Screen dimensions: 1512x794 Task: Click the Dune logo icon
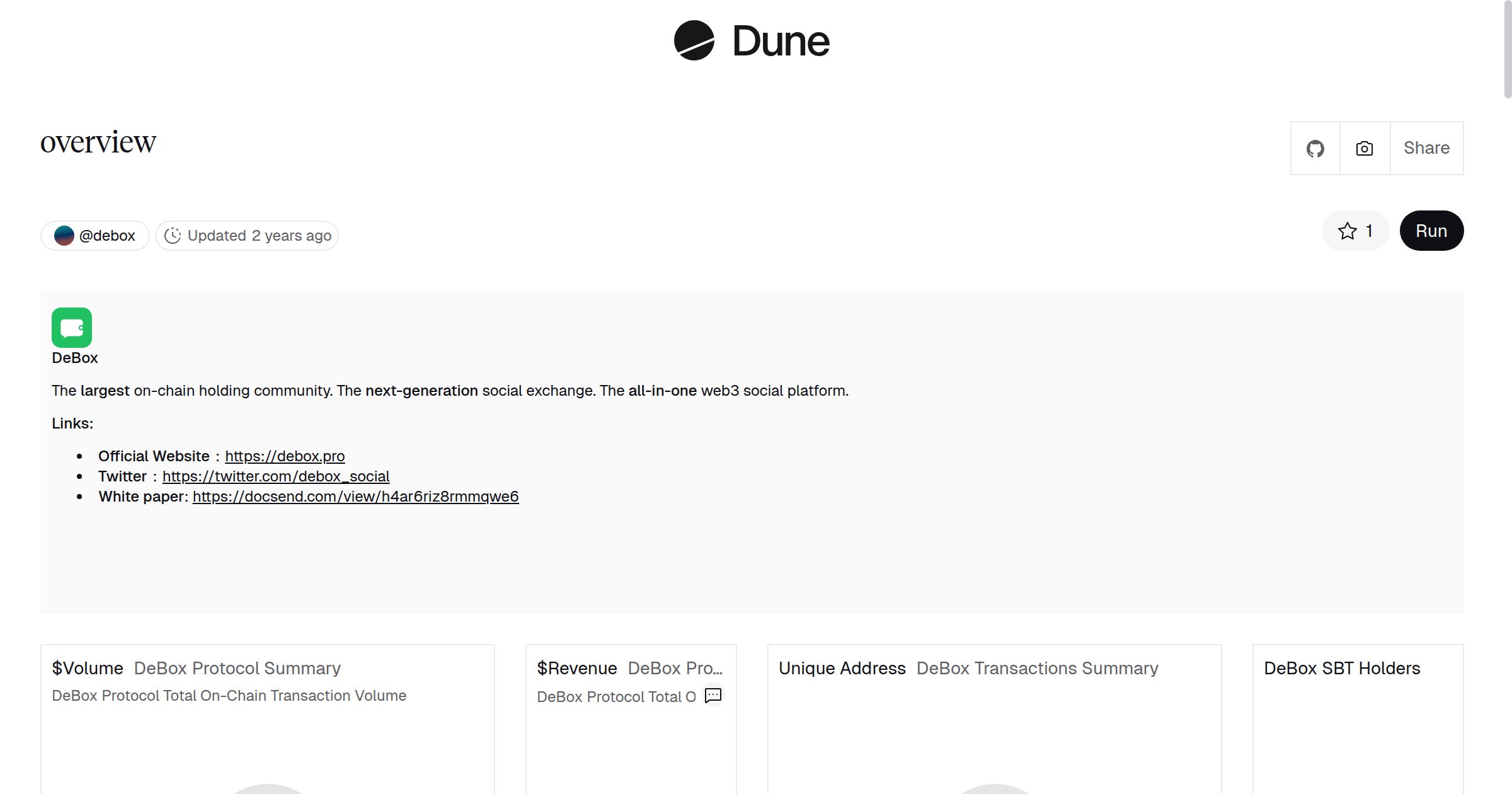pyautogui.click(x=694, y=40)
